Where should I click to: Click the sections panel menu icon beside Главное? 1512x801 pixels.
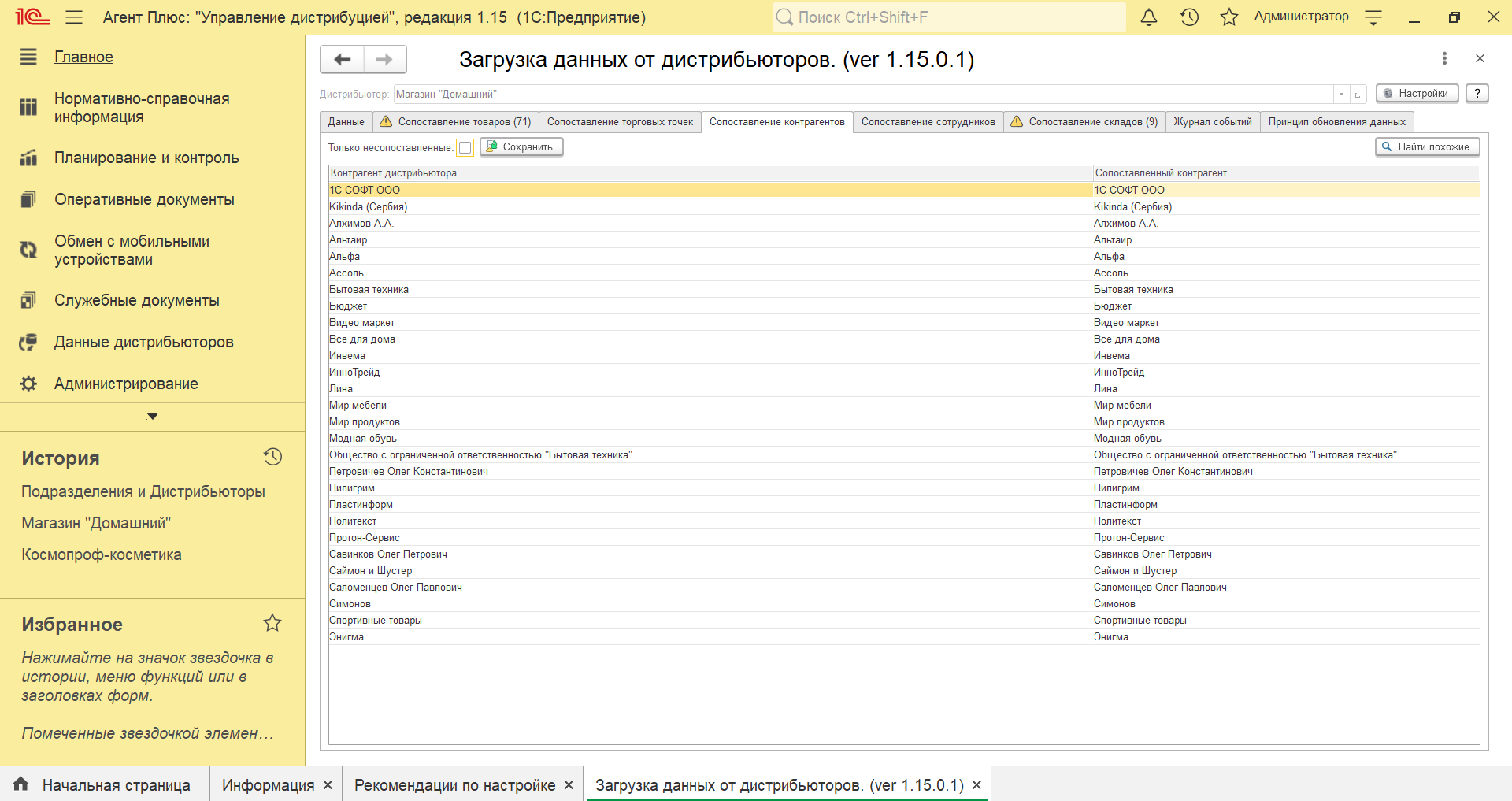pyautogui.click(x=28, y=57)
